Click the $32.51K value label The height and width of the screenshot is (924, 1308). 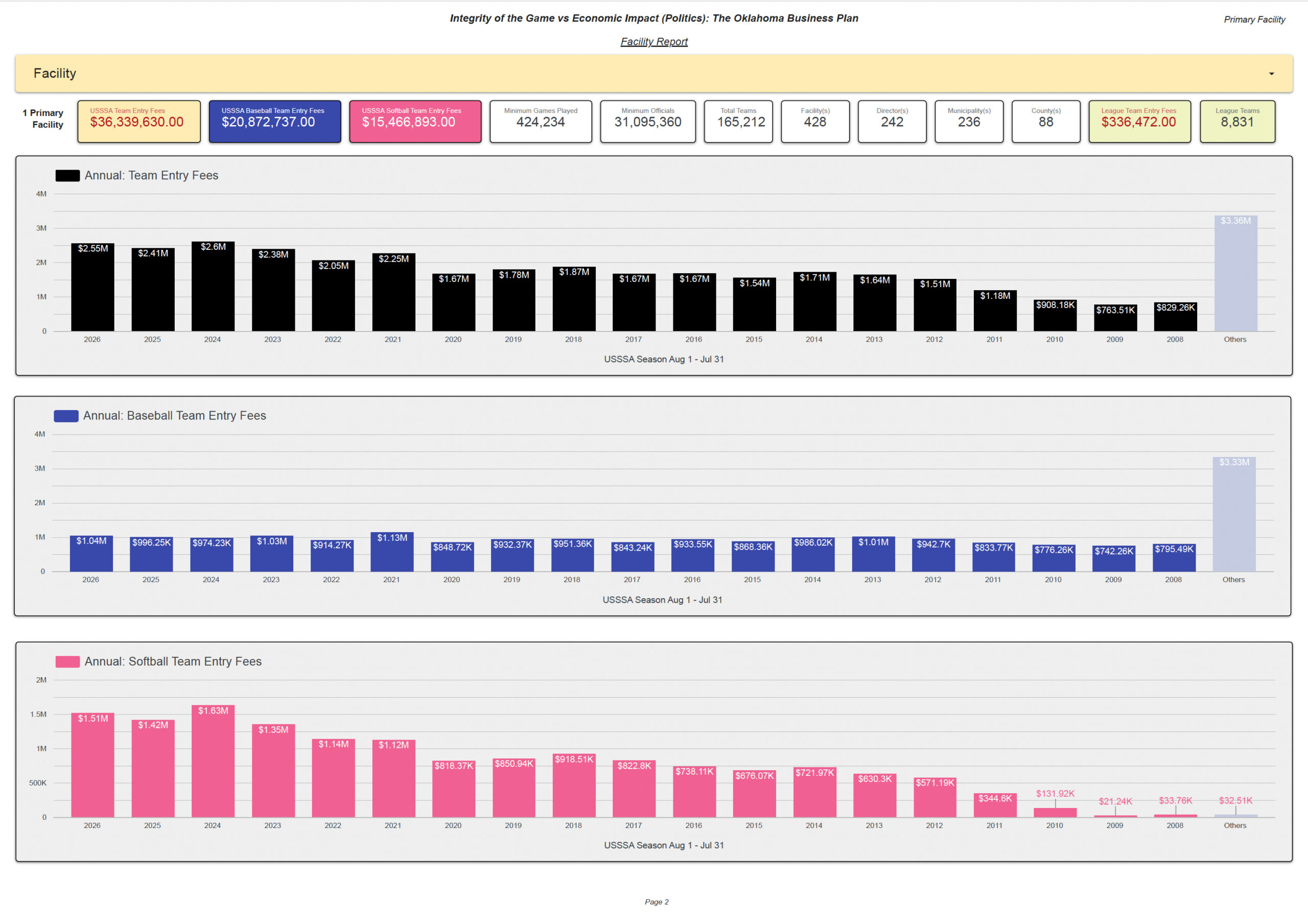1235,801
